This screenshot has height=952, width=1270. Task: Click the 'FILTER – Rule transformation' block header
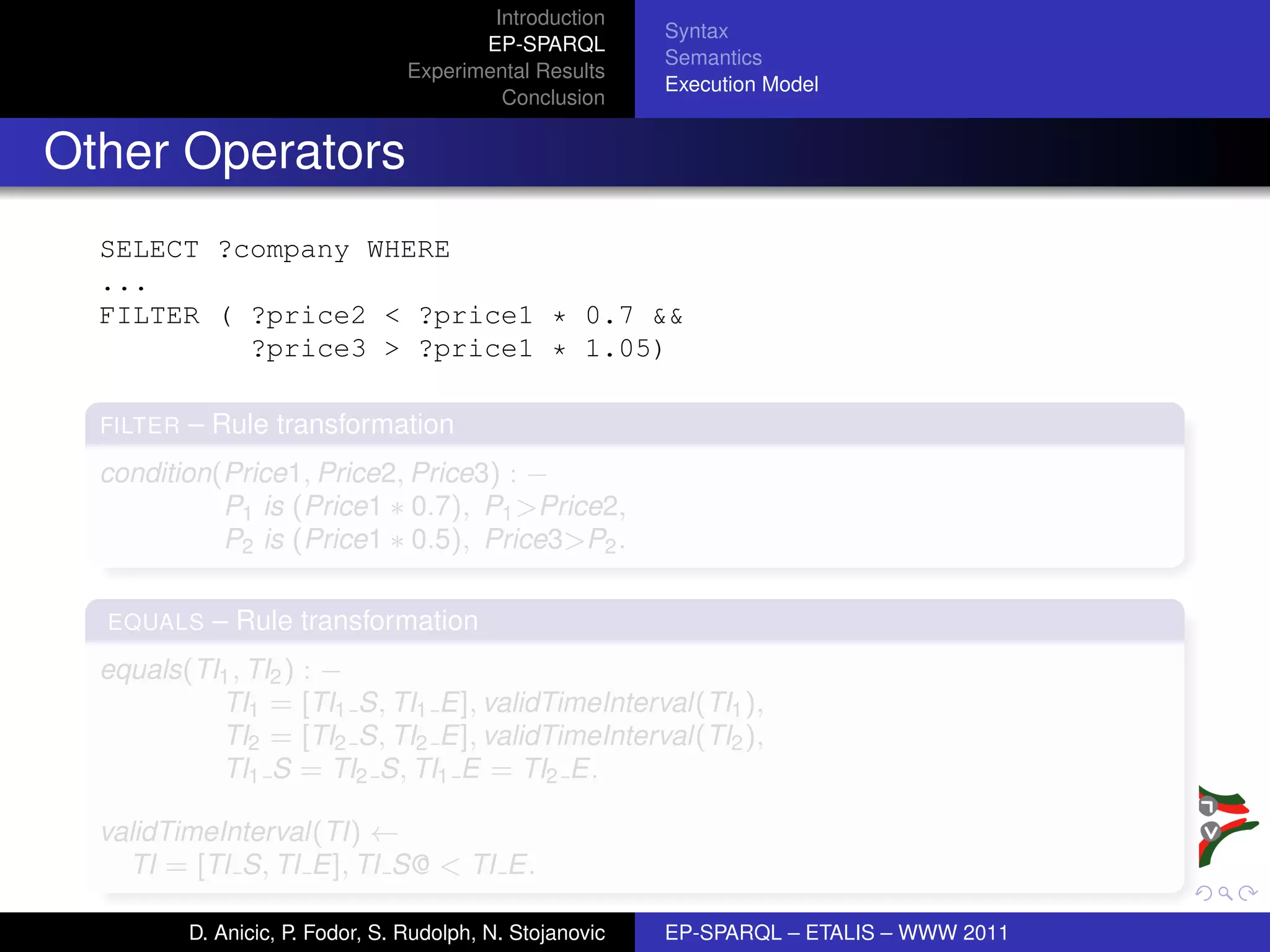[x=634, y=425]
